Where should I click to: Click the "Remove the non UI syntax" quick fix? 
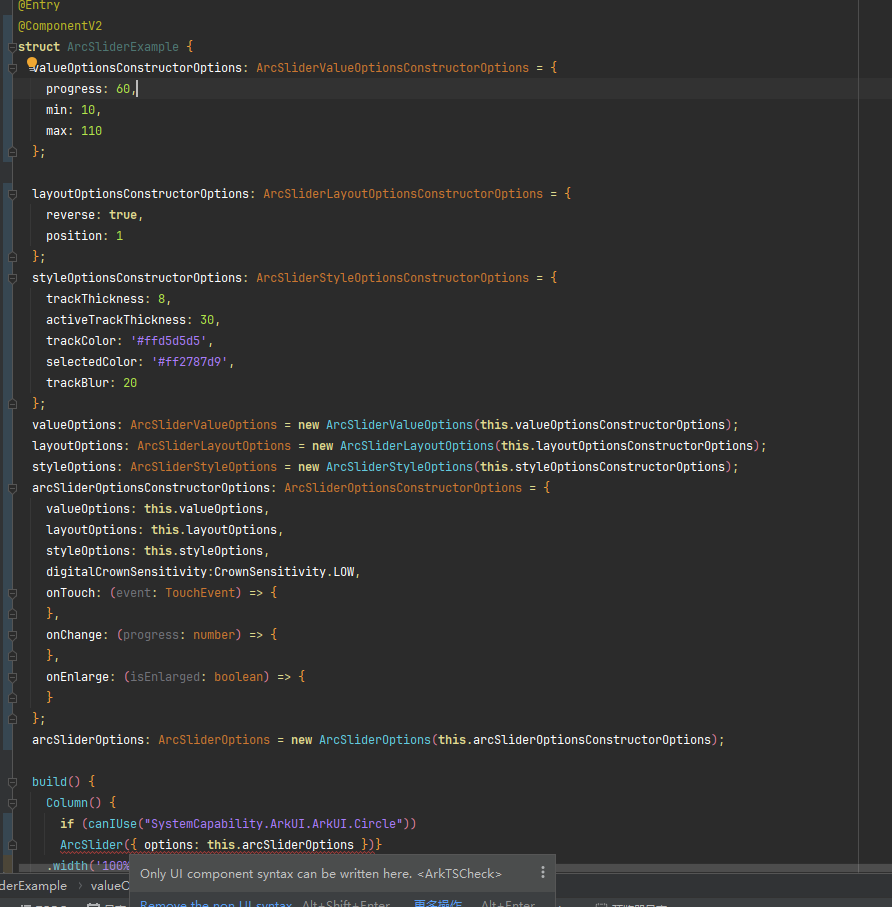(x=216, y=903)
